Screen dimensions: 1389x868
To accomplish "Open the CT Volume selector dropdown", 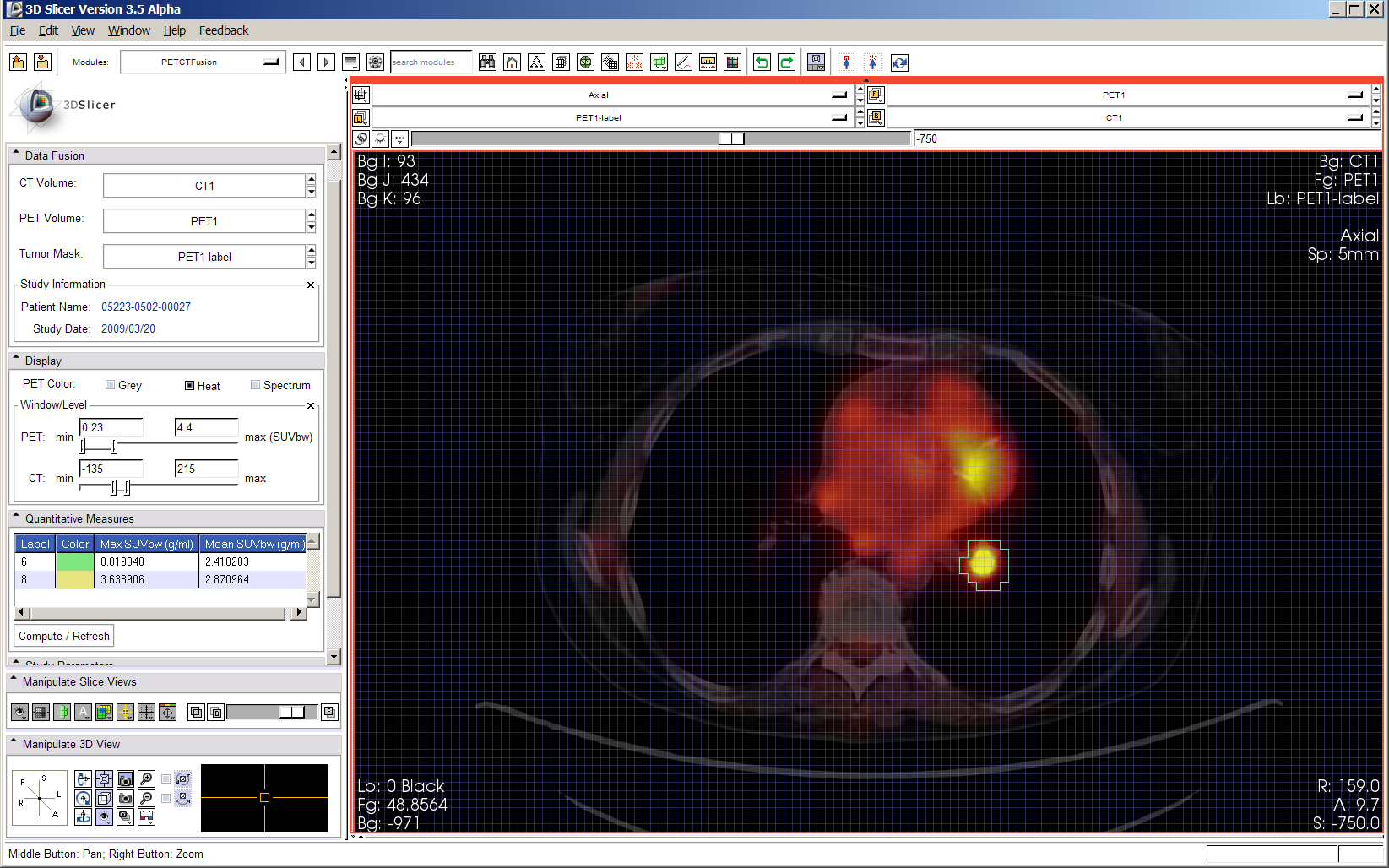I will tap(204, 186).
